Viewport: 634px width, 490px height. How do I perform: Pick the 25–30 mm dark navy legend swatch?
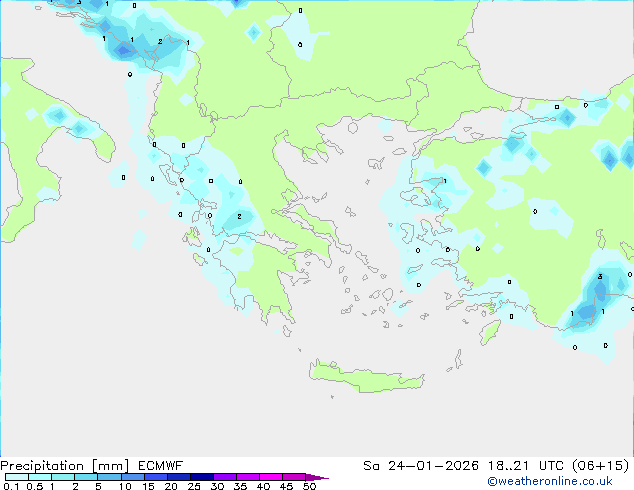point(202,477)
